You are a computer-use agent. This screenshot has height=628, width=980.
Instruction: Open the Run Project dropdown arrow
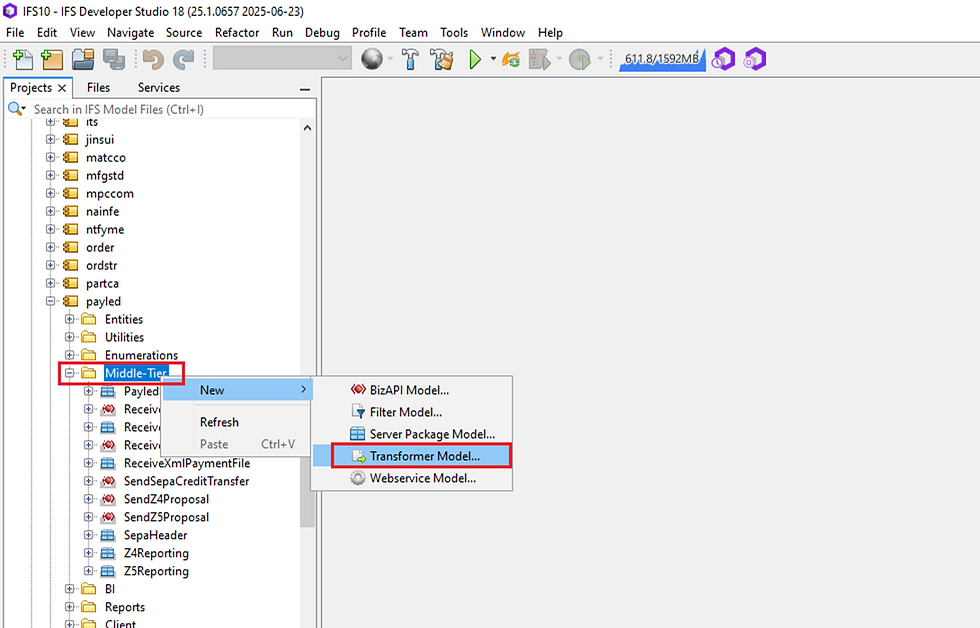pyautogui.click(x=493, y=59)
